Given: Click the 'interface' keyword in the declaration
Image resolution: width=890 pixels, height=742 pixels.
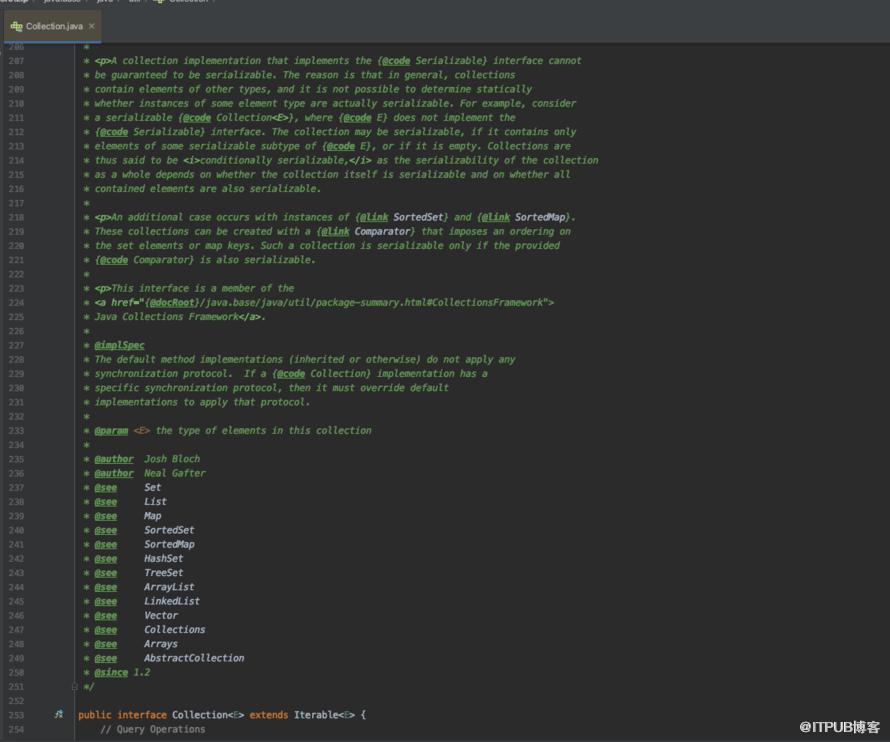Looking at the screenshot, I should point(142,715).
